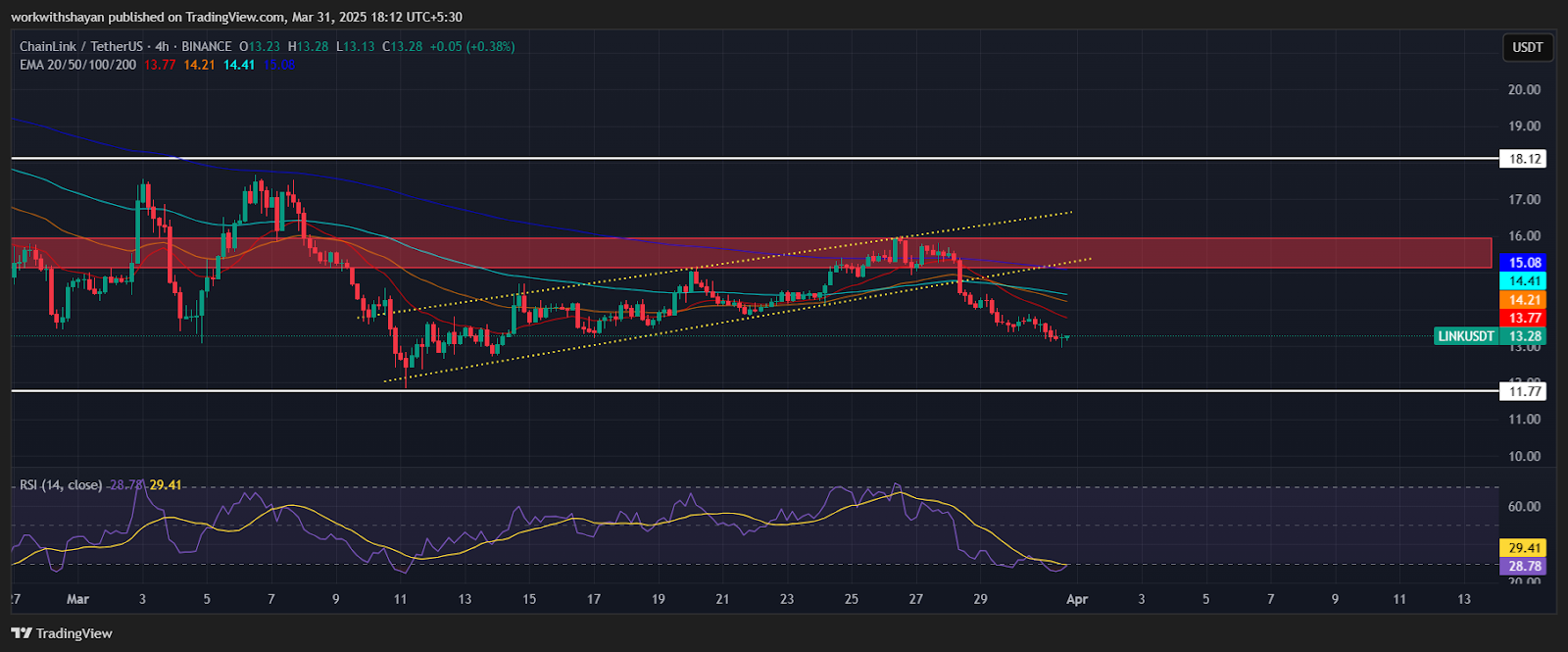The width and height of the screenshot is (1568, 652).
Task: Click the purple 28.78 RSI value label
Action: click(x=1524, y=566)
